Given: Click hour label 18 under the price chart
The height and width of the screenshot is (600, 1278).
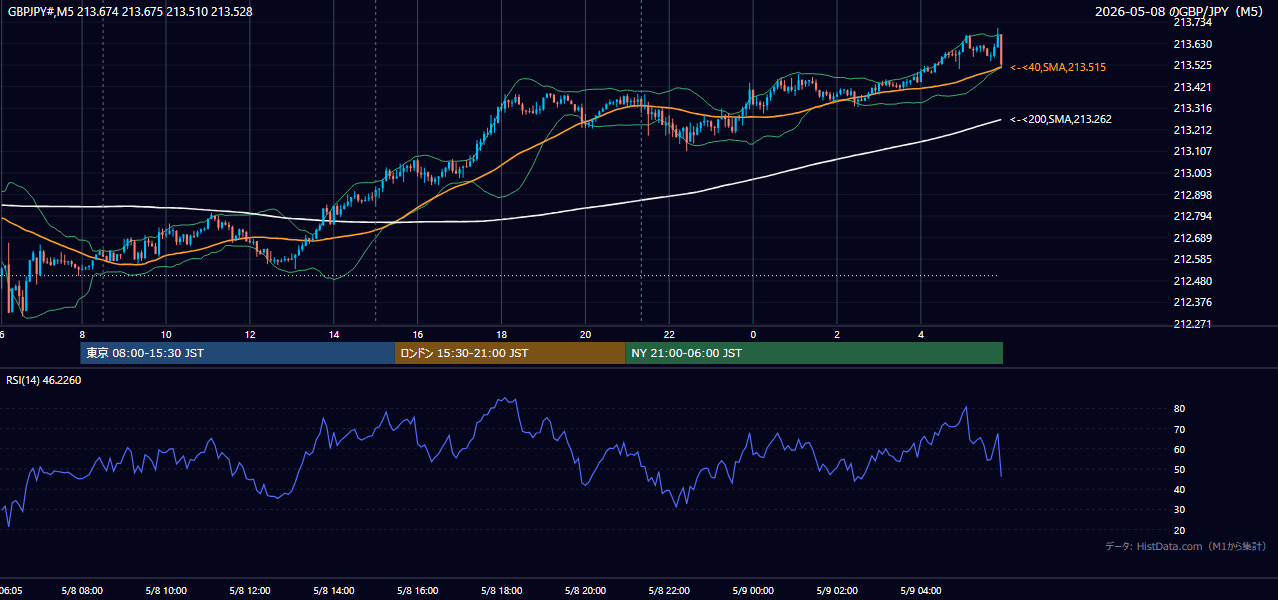Looking at the screenshot, I should pos(502,334).
